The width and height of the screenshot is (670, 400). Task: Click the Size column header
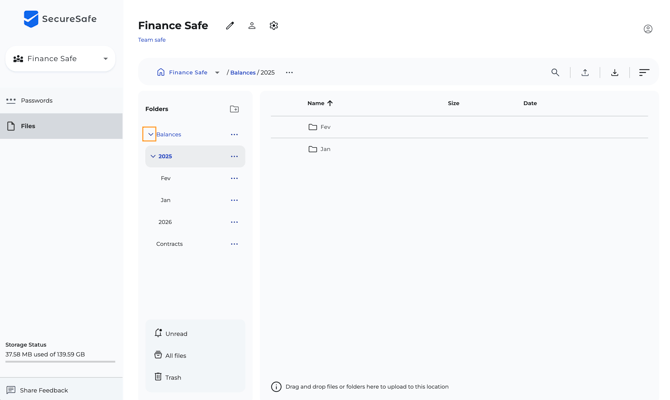point(453,103)
